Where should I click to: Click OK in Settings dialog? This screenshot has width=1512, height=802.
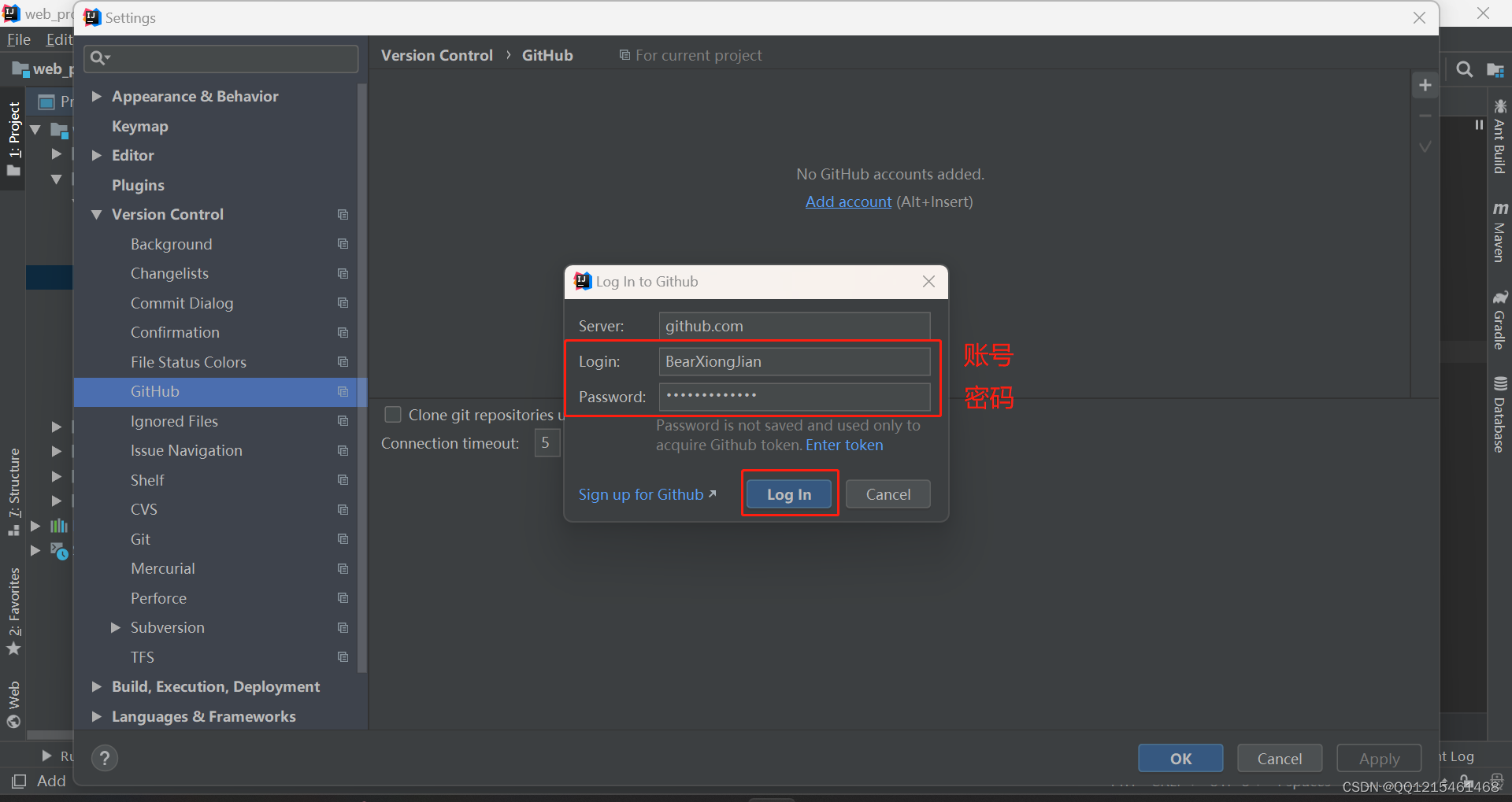[1180, 759]
